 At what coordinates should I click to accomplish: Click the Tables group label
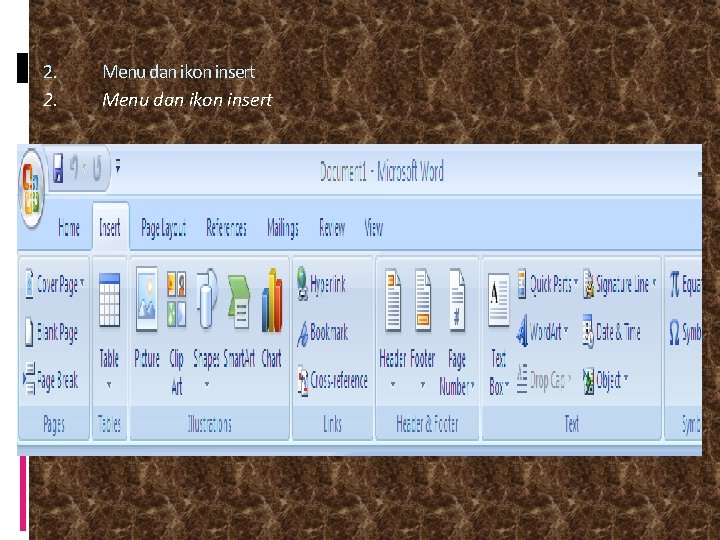coord(109,424)
